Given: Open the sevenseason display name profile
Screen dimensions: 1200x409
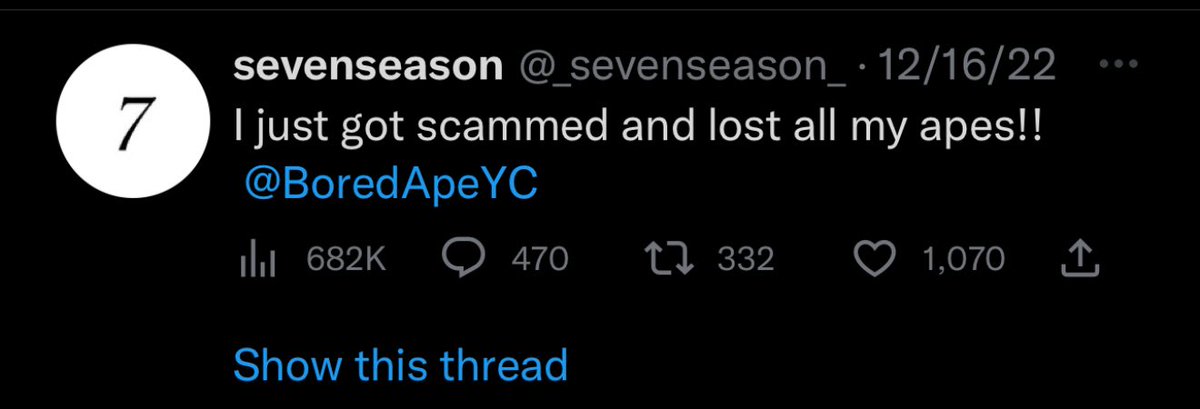Looking at the screenshot, I should pos(368,67).
